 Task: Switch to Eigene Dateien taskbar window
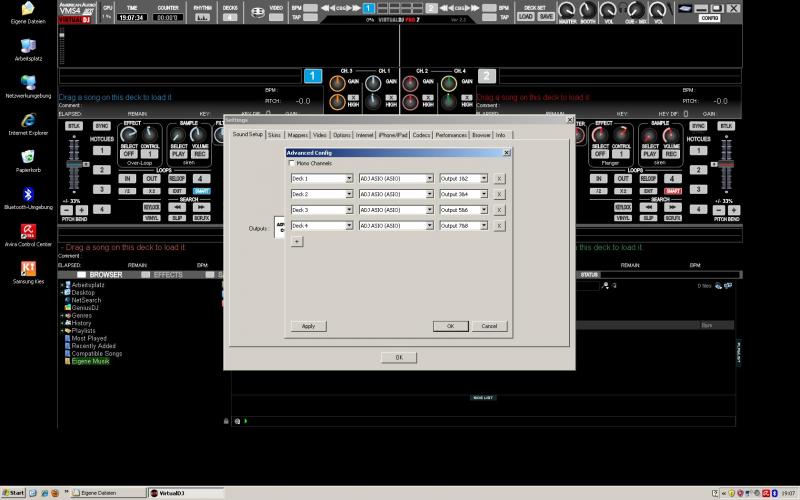coord(108,493)
